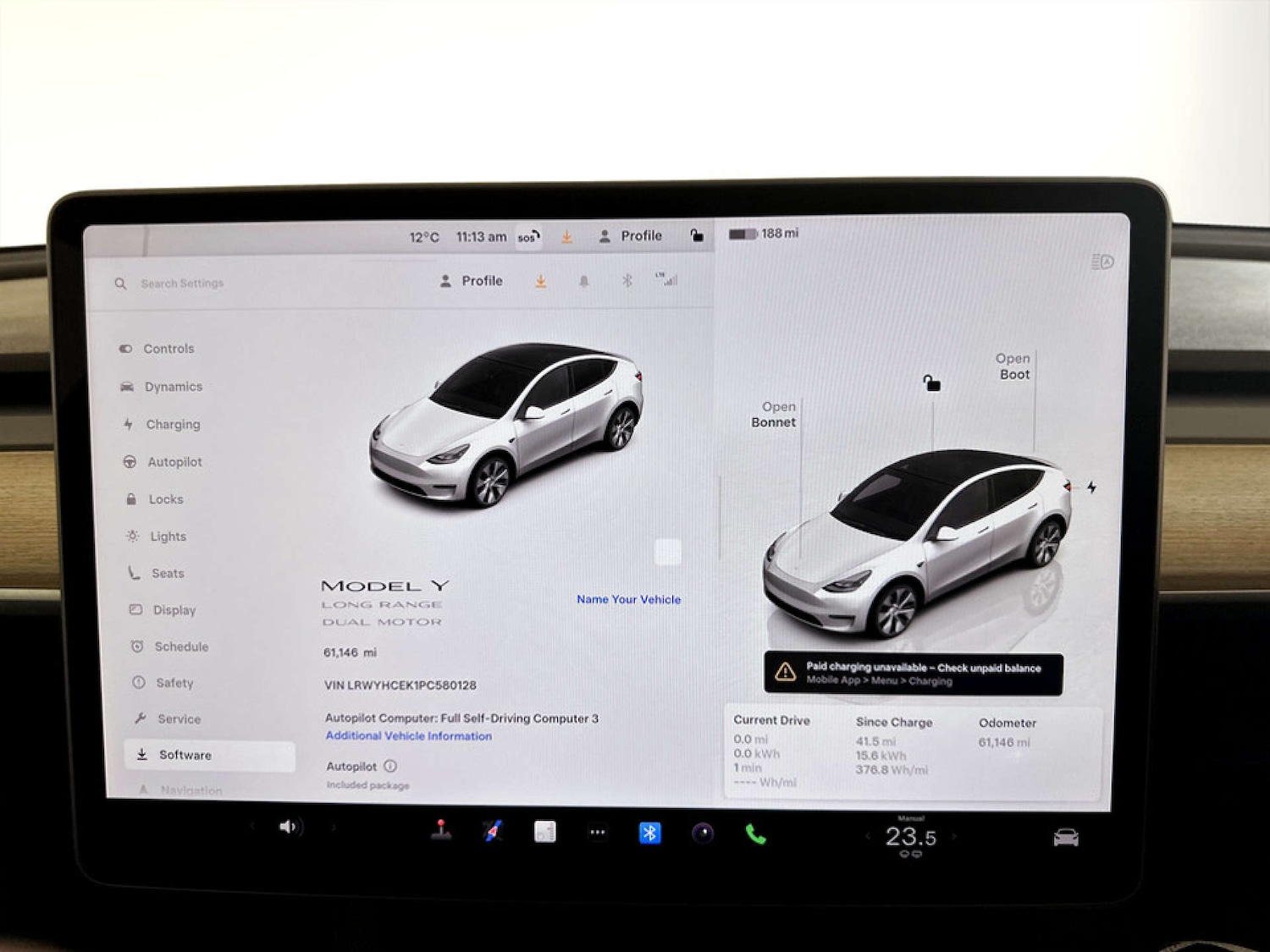1270x952 pixels.
Task: Open Additional Vehicle Information
Action: [408, 735]
